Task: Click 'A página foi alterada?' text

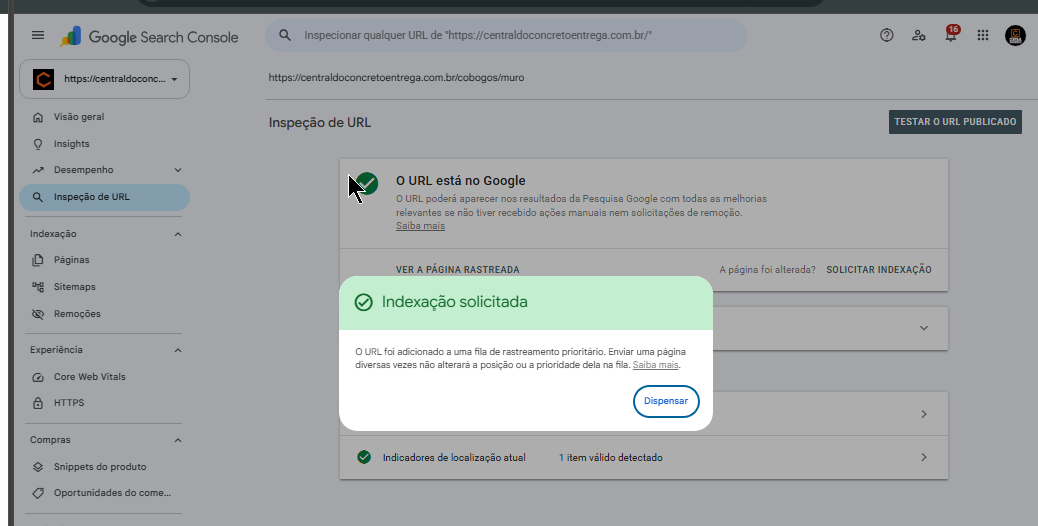Action: pos(767,270)
